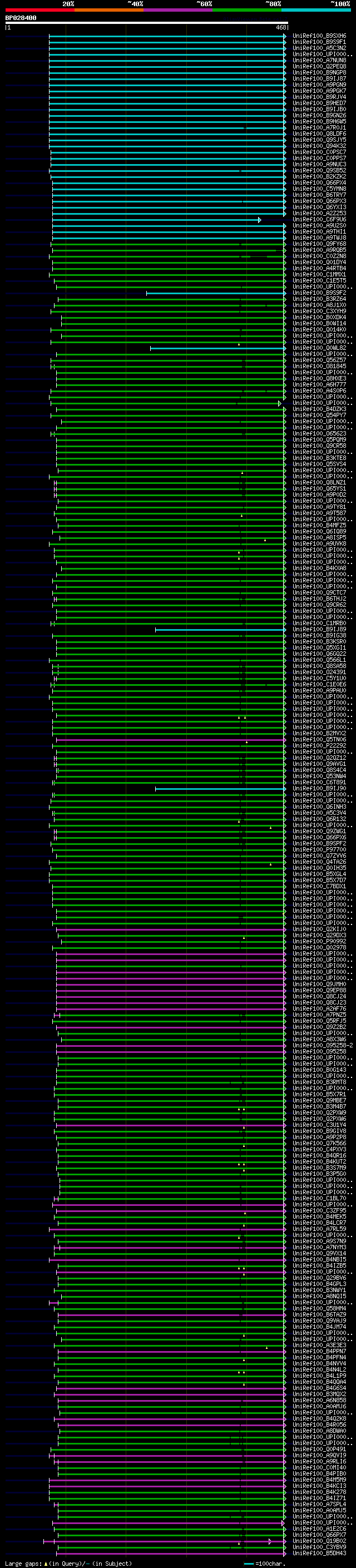Select hit UniRef100_A6N858
Screen dimensions: 356x1568
319,1400
